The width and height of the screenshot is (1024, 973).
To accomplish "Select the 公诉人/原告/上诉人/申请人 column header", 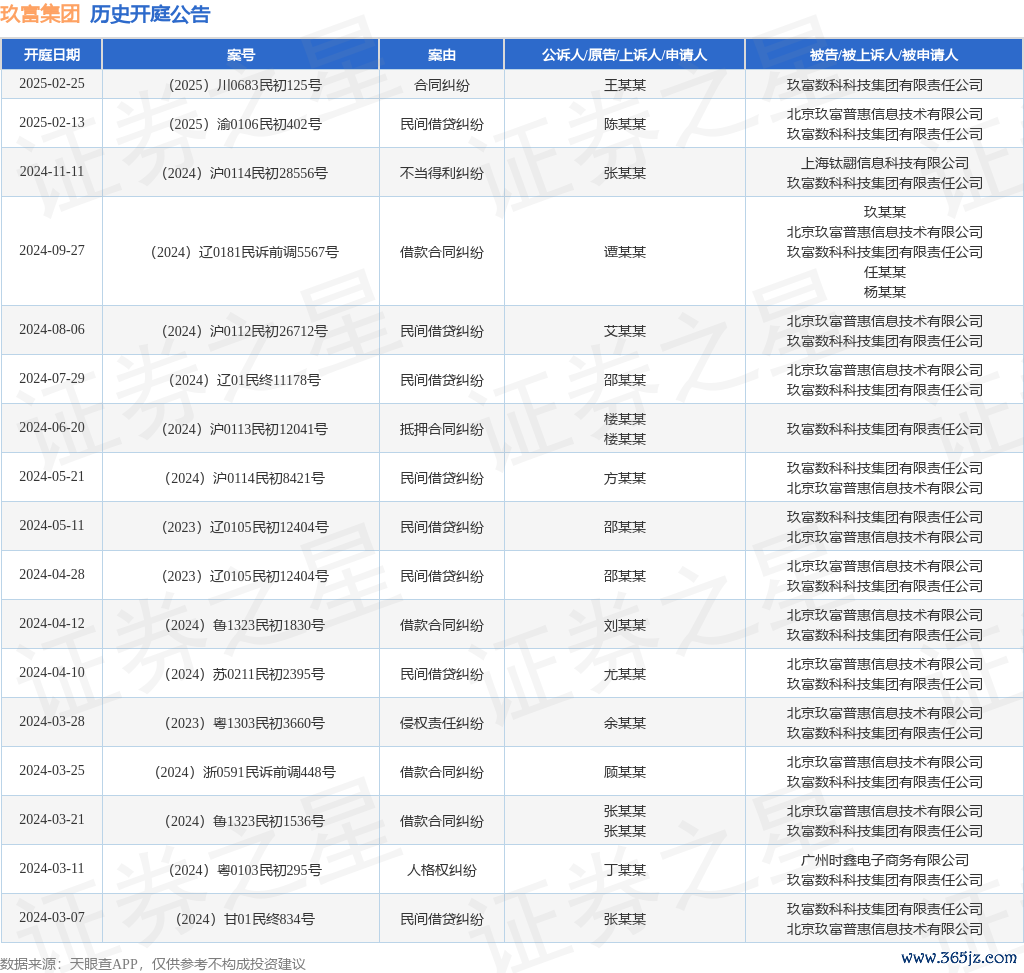I will tap(624, 55).
